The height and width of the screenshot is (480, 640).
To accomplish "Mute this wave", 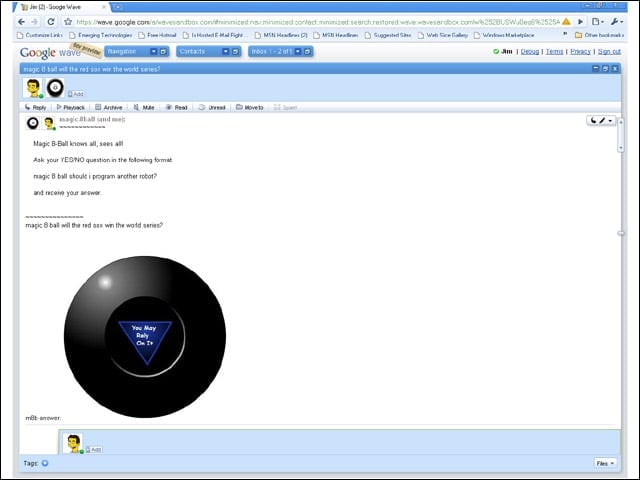I will coord(144,107).
